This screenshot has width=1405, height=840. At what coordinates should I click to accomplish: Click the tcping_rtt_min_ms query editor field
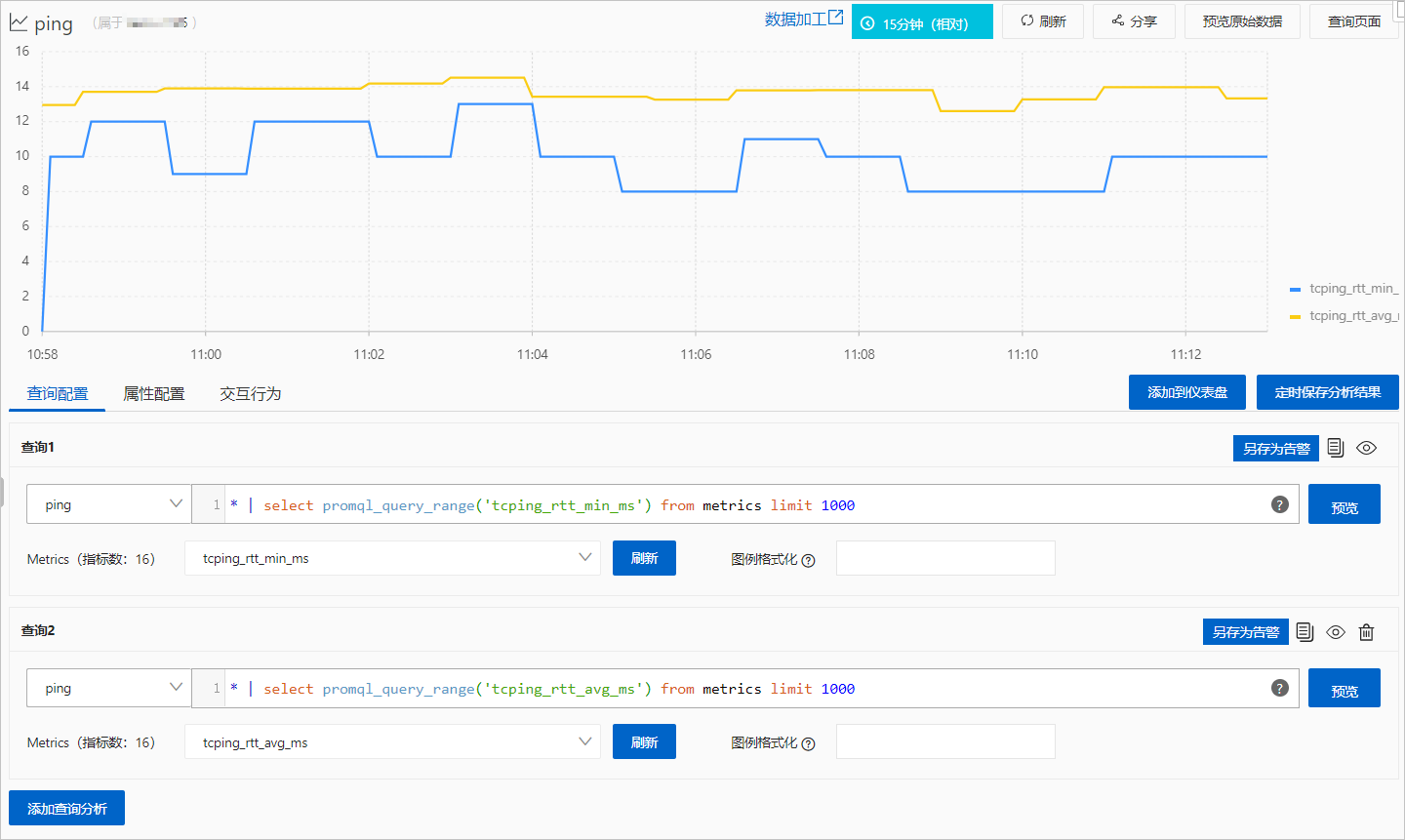click(746, 504)
